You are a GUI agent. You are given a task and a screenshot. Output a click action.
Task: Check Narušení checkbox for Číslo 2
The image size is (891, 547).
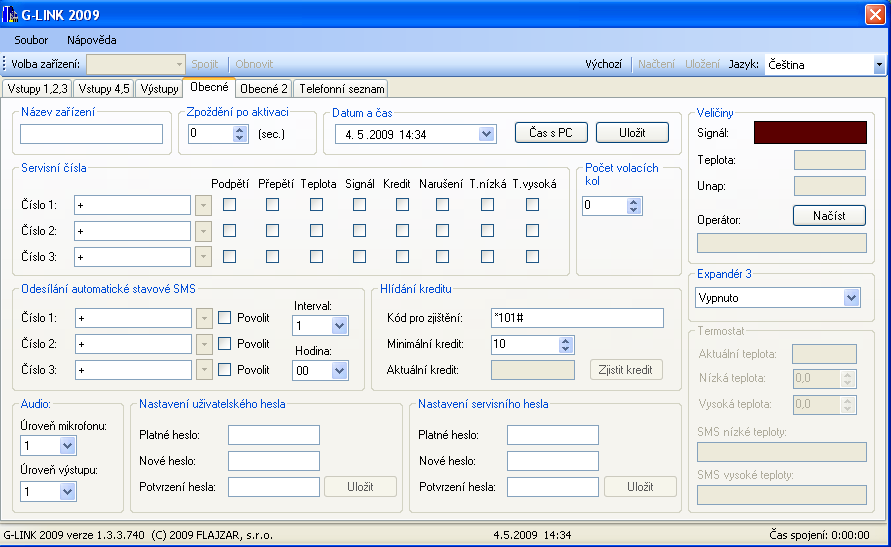point(442,231)
